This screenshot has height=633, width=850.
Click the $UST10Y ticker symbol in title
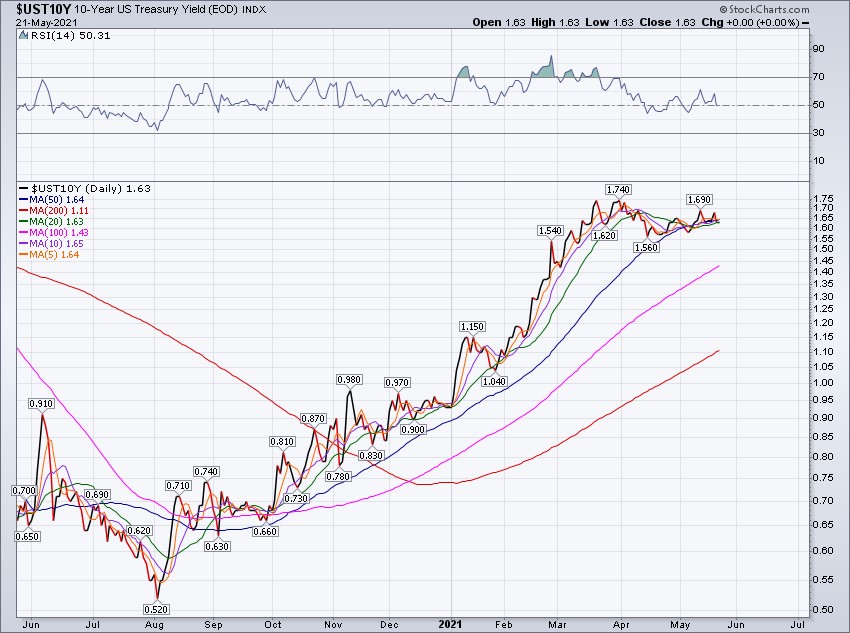click(x=28, y=7)
